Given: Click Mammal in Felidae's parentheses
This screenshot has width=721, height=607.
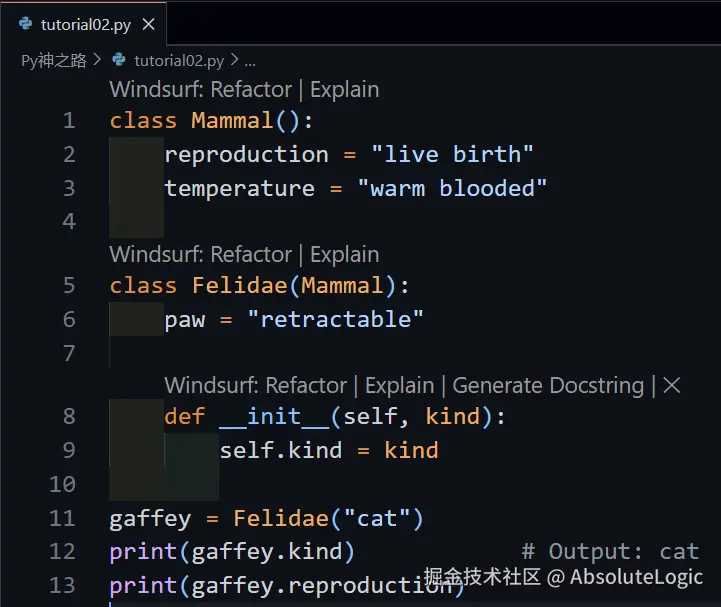Looking at the screenshot, I should 342,286.
